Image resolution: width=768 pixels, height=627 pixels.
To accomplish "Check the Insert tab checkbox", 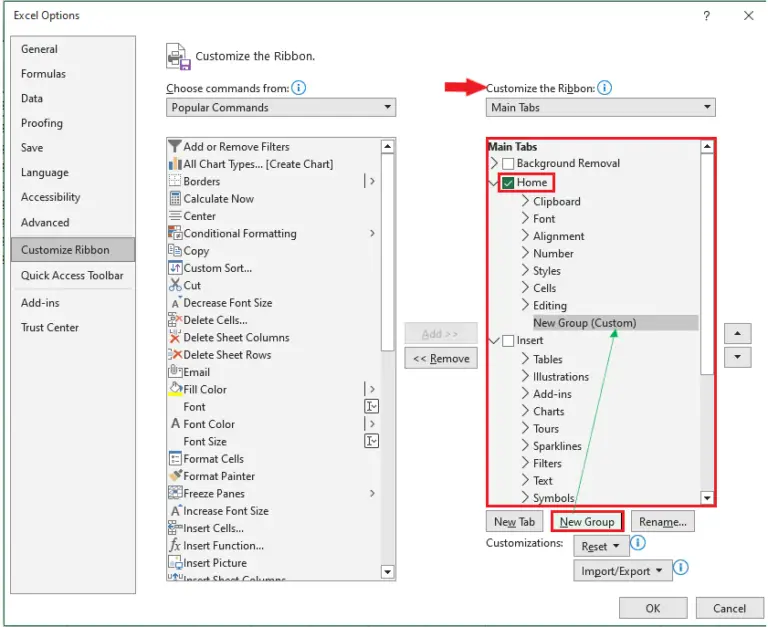I will [x=508, y=341].
